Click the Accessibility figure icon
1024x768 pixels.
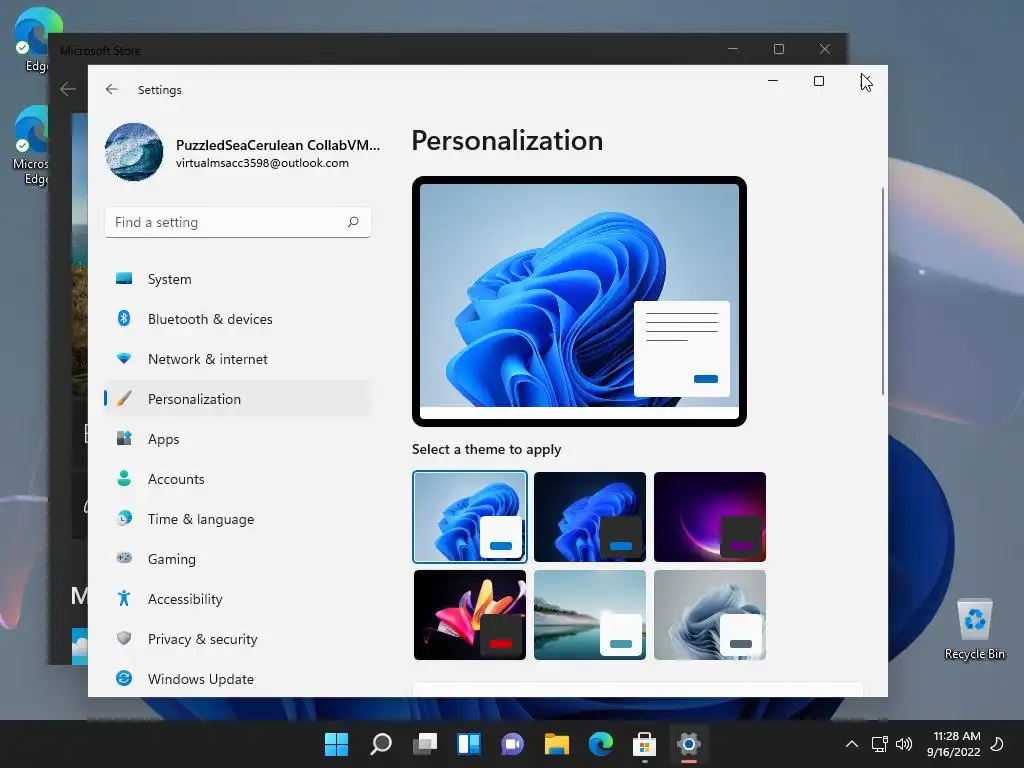click(123, 598)
